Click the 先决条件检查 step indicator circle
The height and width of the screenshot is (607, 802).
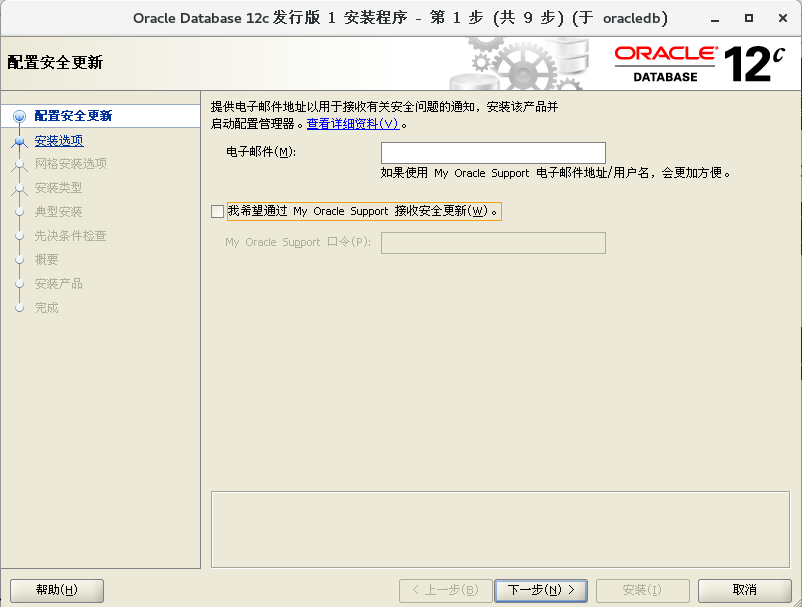[20, 235]
